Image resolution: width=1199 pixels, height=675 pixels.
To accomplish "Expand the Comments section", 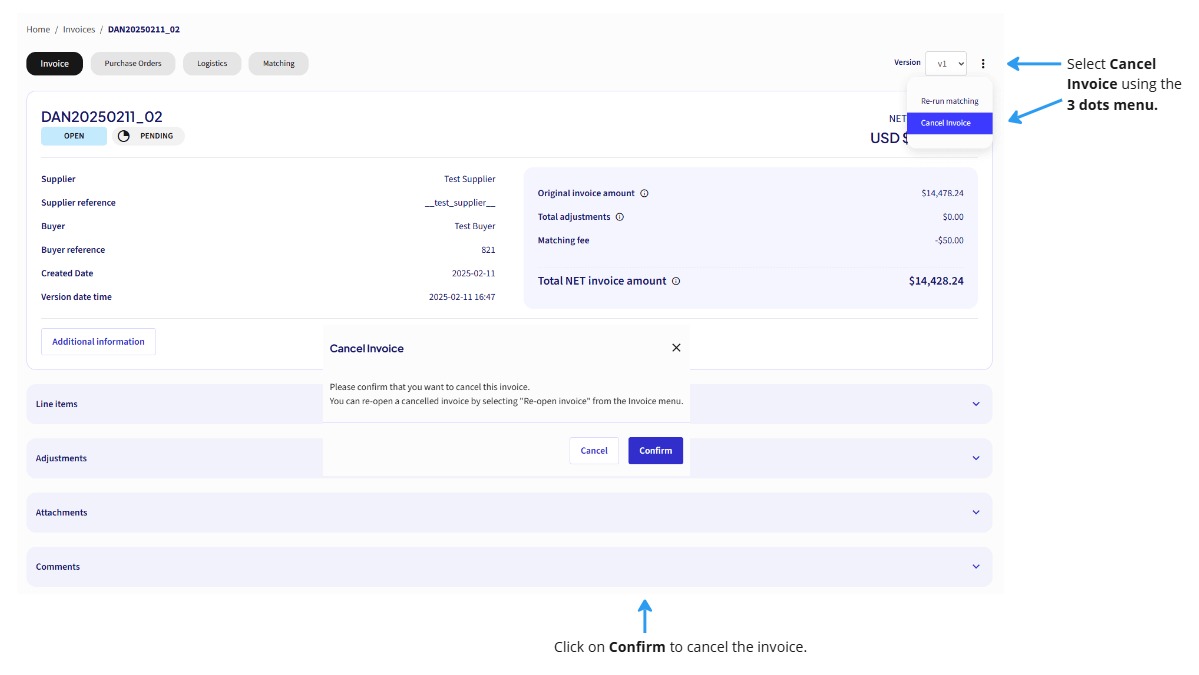I will (509, 566).
